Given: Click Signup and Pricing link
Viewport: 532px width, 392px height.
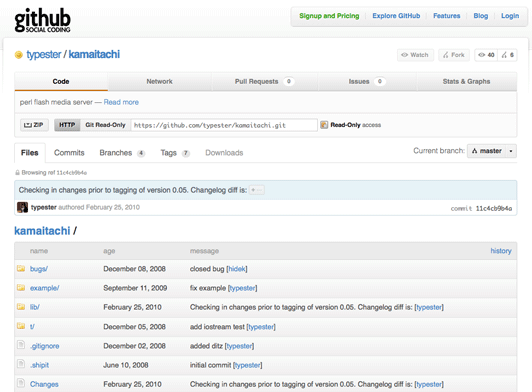Looking at the screenshot, I should coord(329,16).
